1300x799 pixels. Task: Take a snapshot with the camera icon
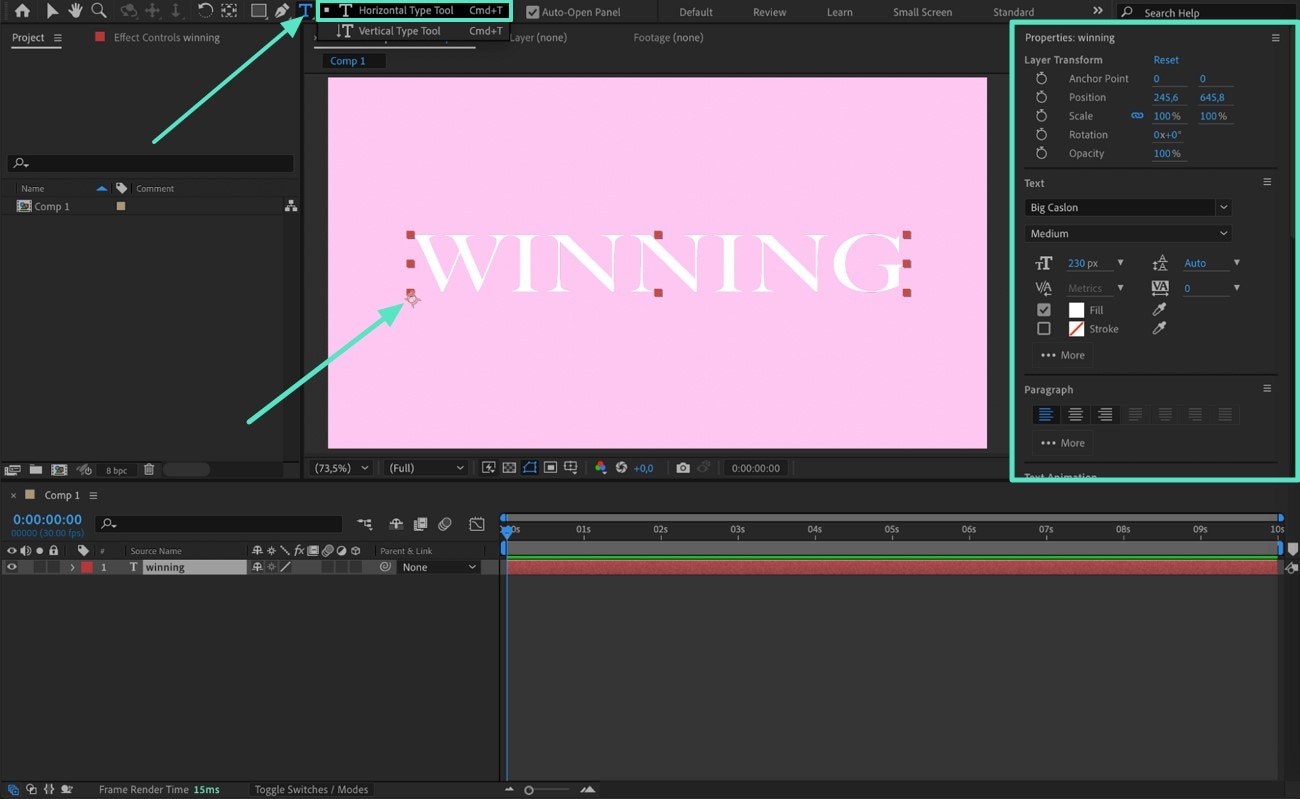pos(683,467)
